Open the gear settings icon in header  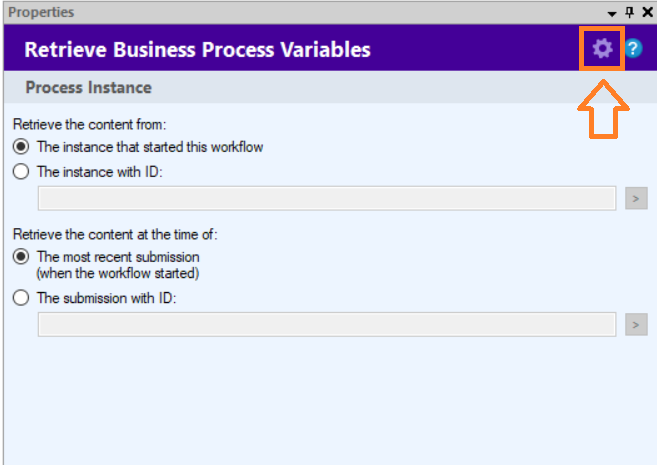tap(602, 48)
